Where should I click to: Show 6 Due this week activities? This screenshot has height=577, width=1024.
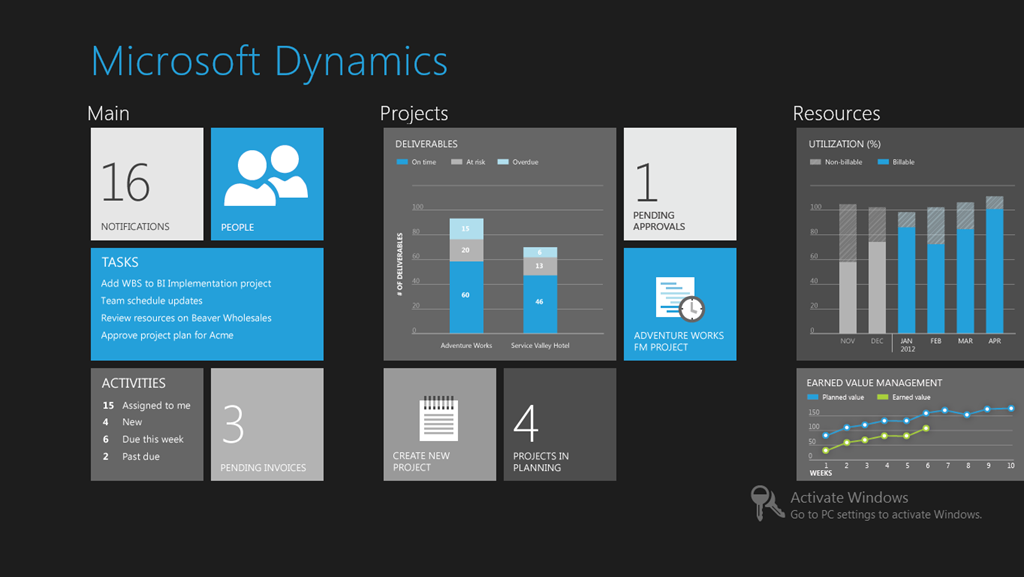point(143,439)
